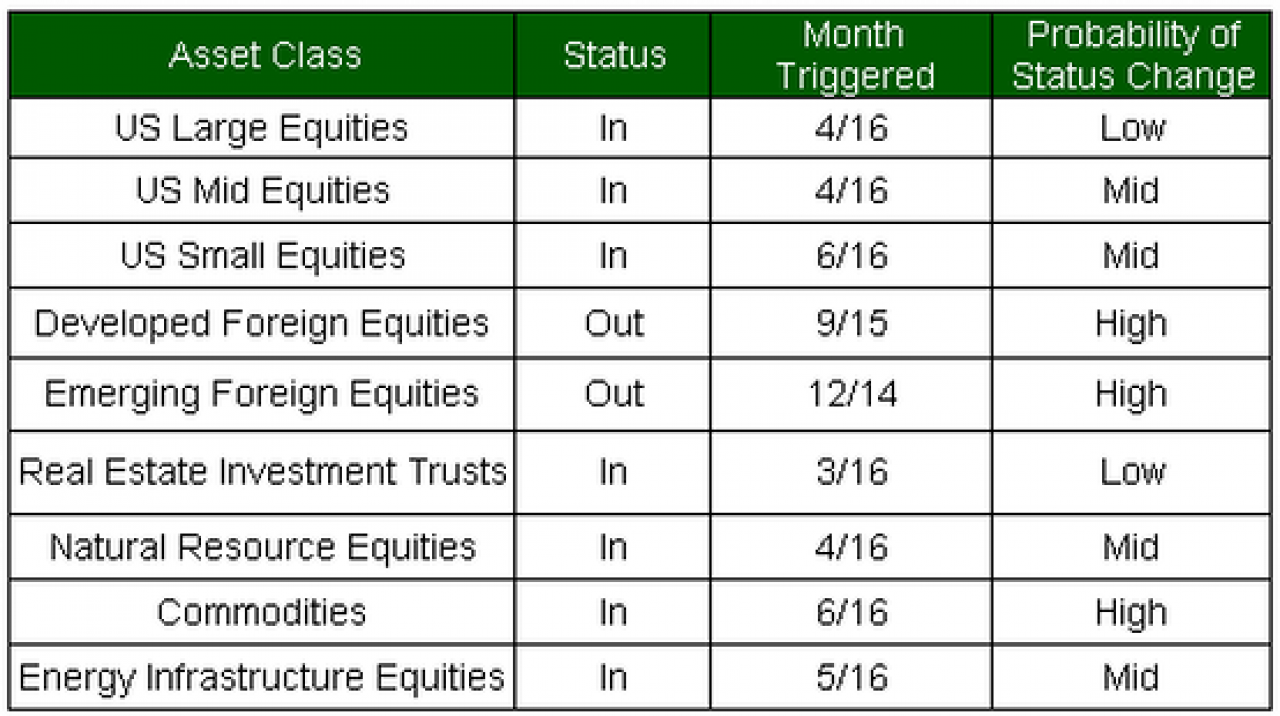Select the US Large Equities cell
Screen dimensions: 1280x716
tap(262, 128)
